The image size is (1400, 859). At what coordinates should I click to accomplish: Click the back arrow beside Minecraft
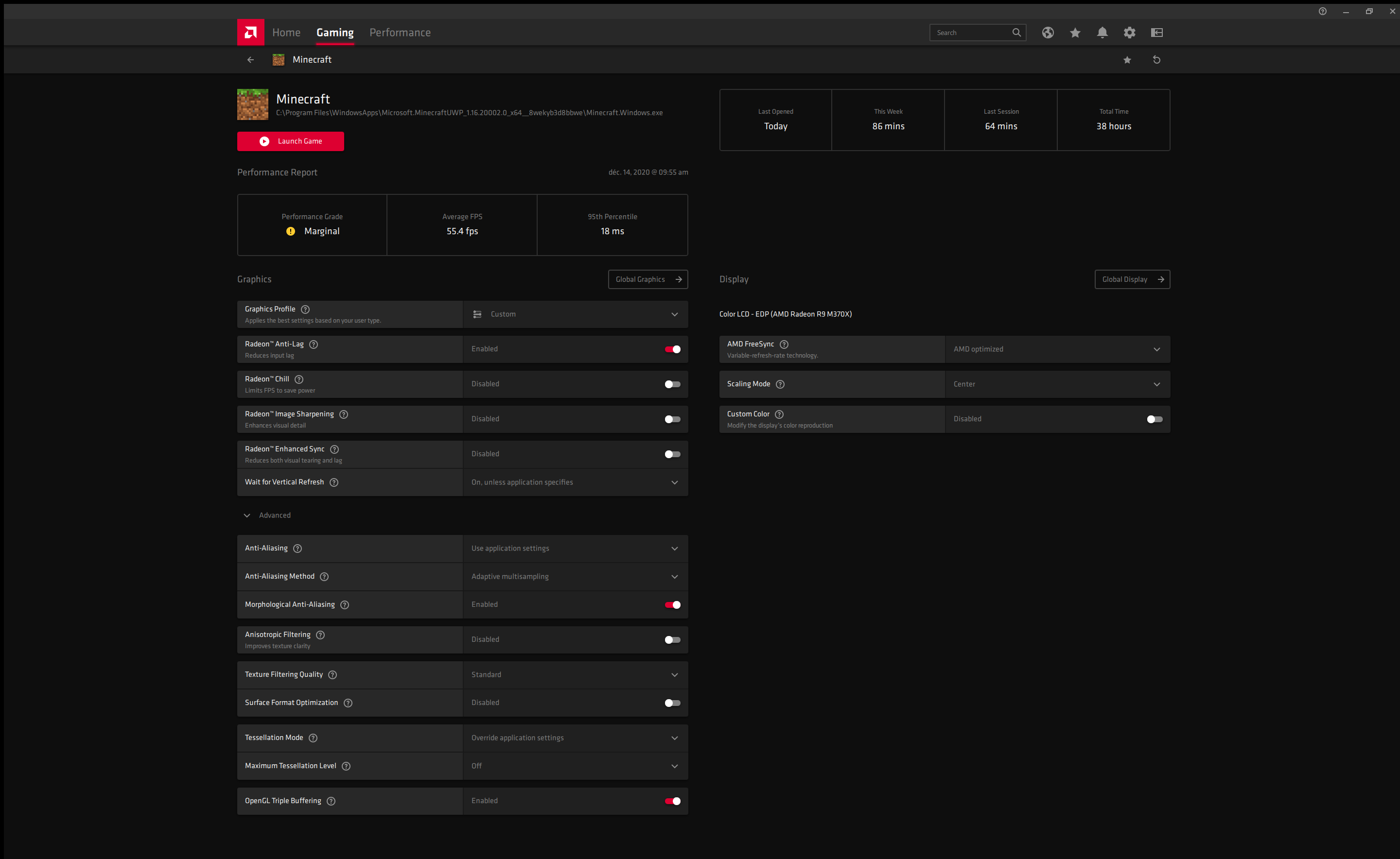(x=250, y=60)
